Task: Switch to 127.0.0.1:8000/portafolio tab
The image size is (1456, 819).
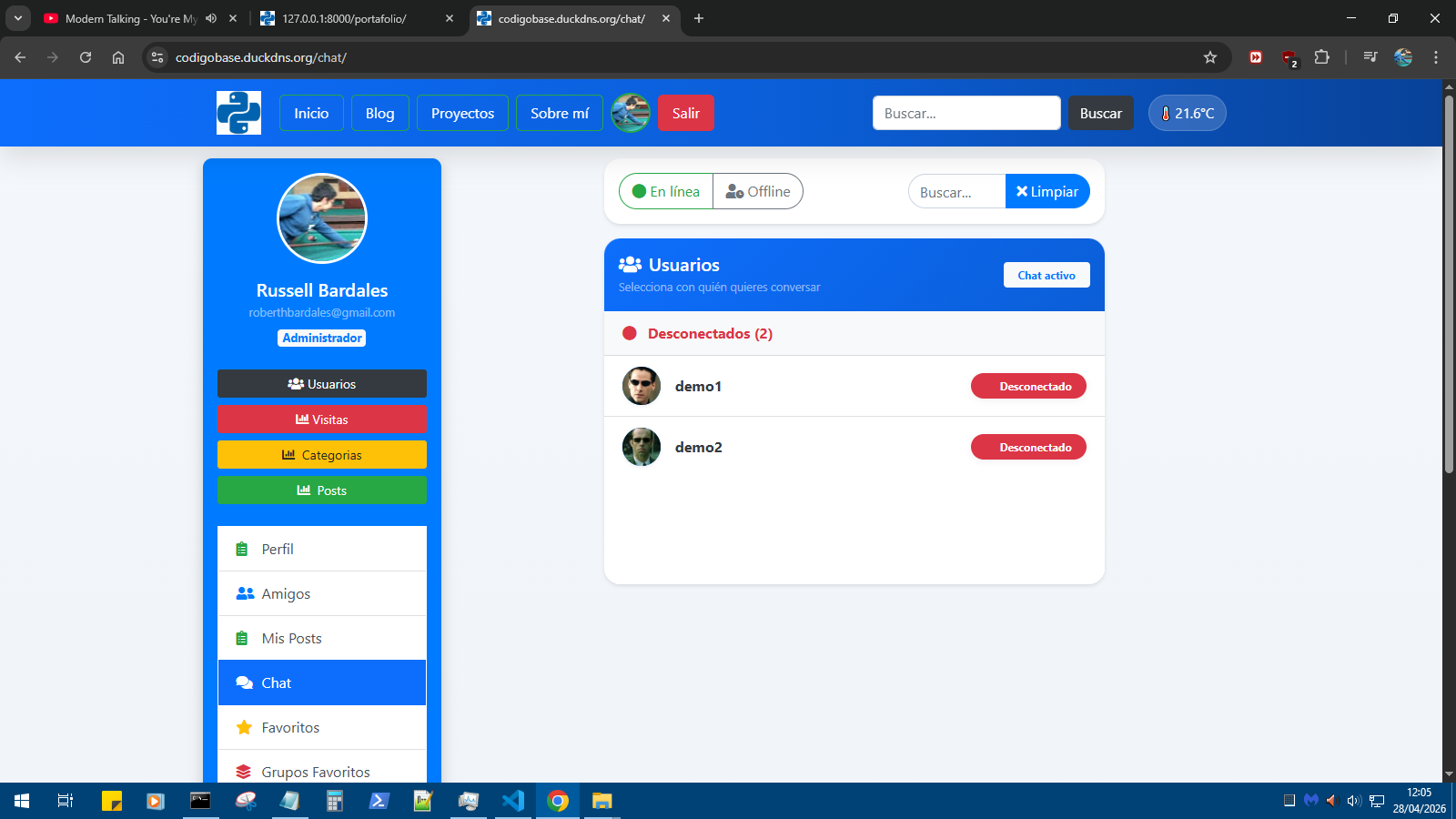Action: pyautogui.click(x=357, y=18)
